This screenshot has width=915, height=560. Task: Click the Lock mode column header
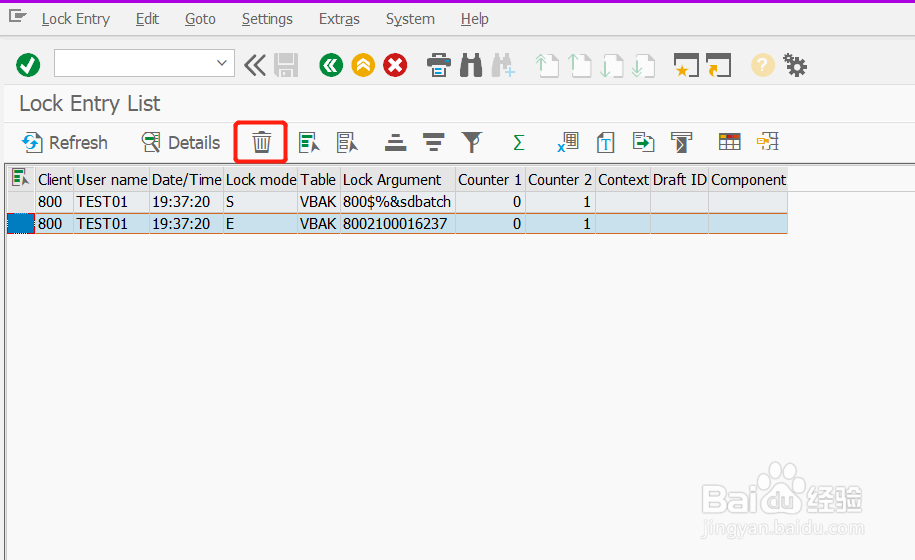261,180
